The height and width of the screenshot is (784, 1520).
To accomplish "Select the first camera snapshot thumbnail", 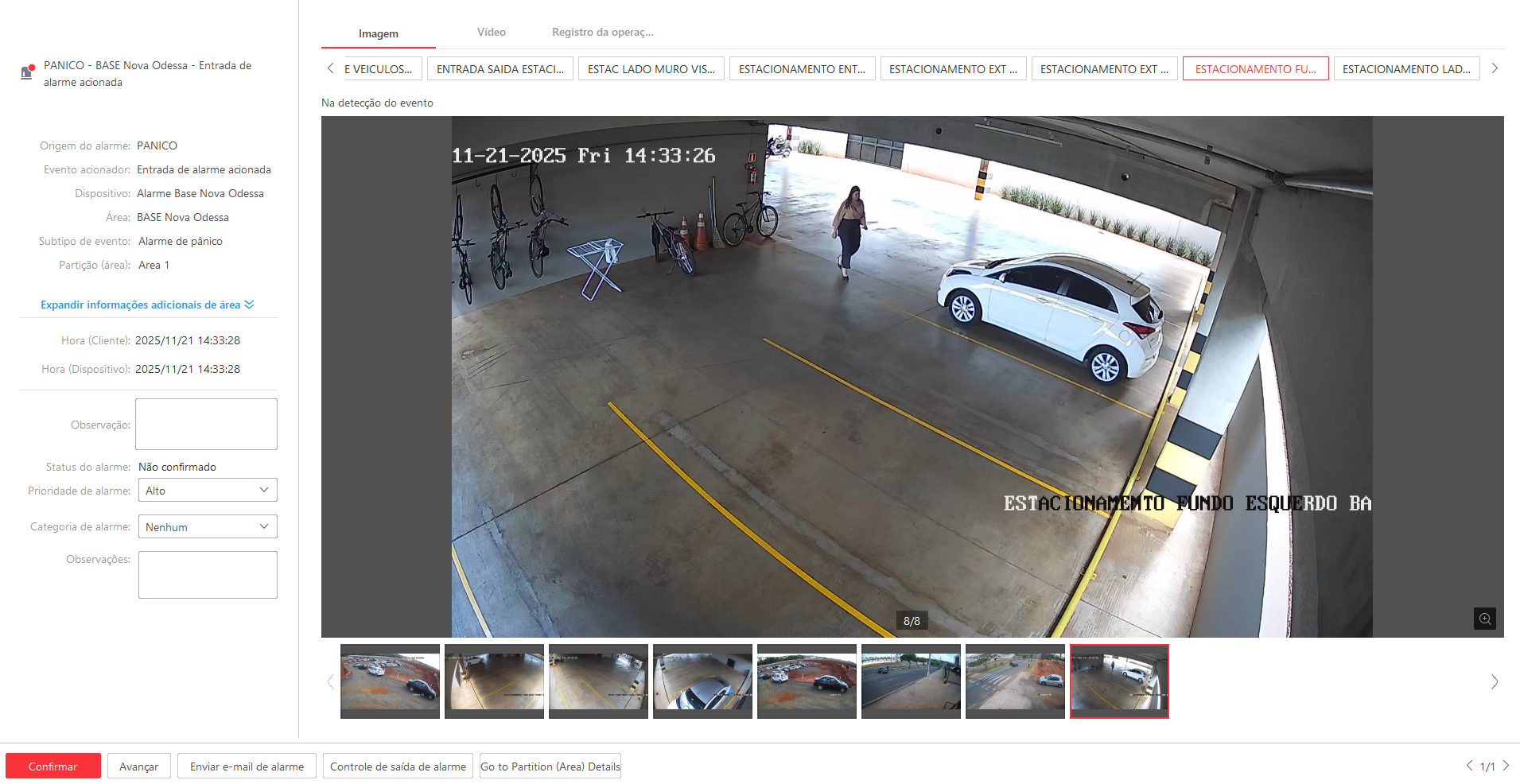I will [x=390, y=681].
